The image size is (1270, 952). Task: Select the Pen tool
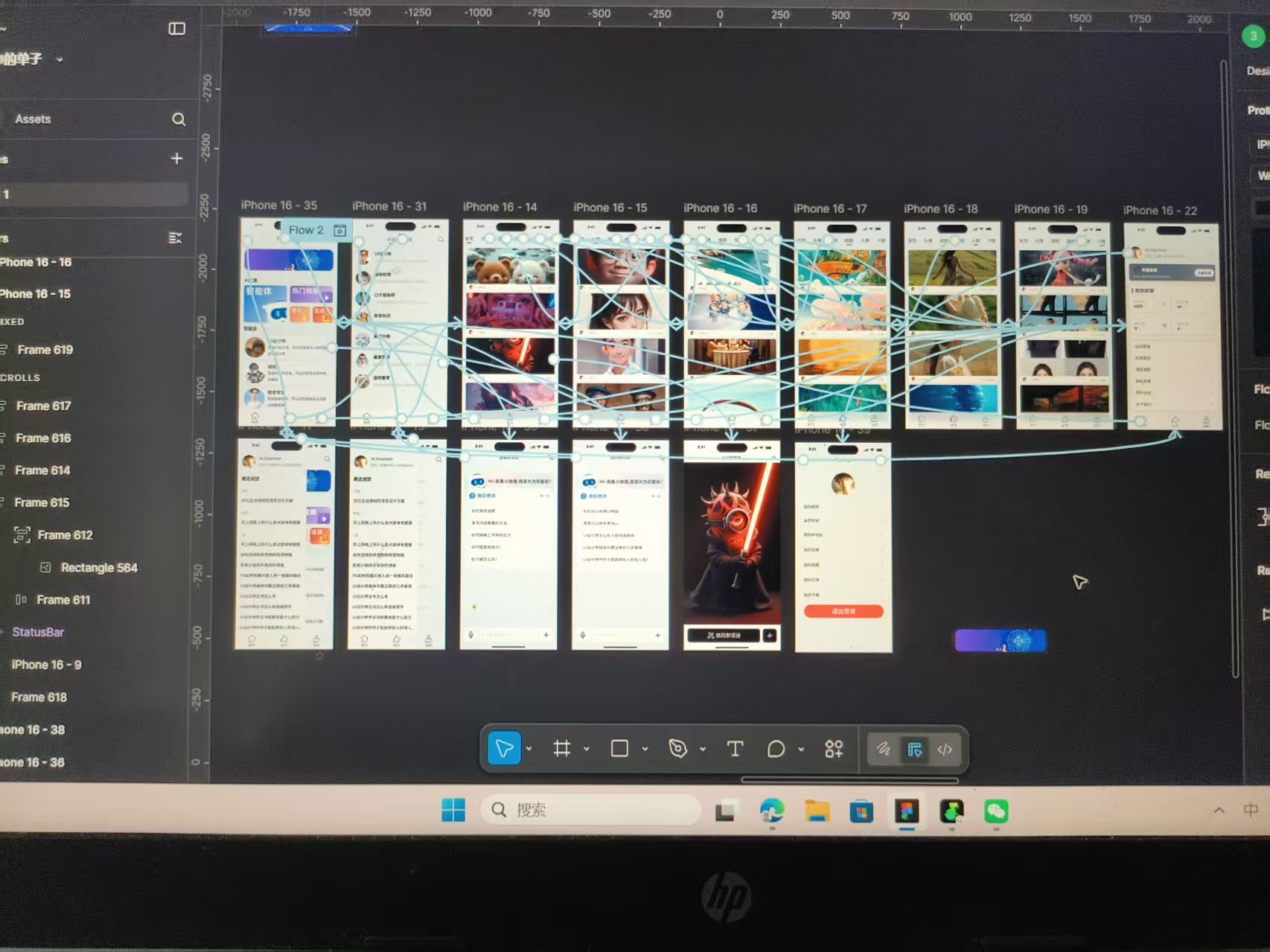[677, 748]
